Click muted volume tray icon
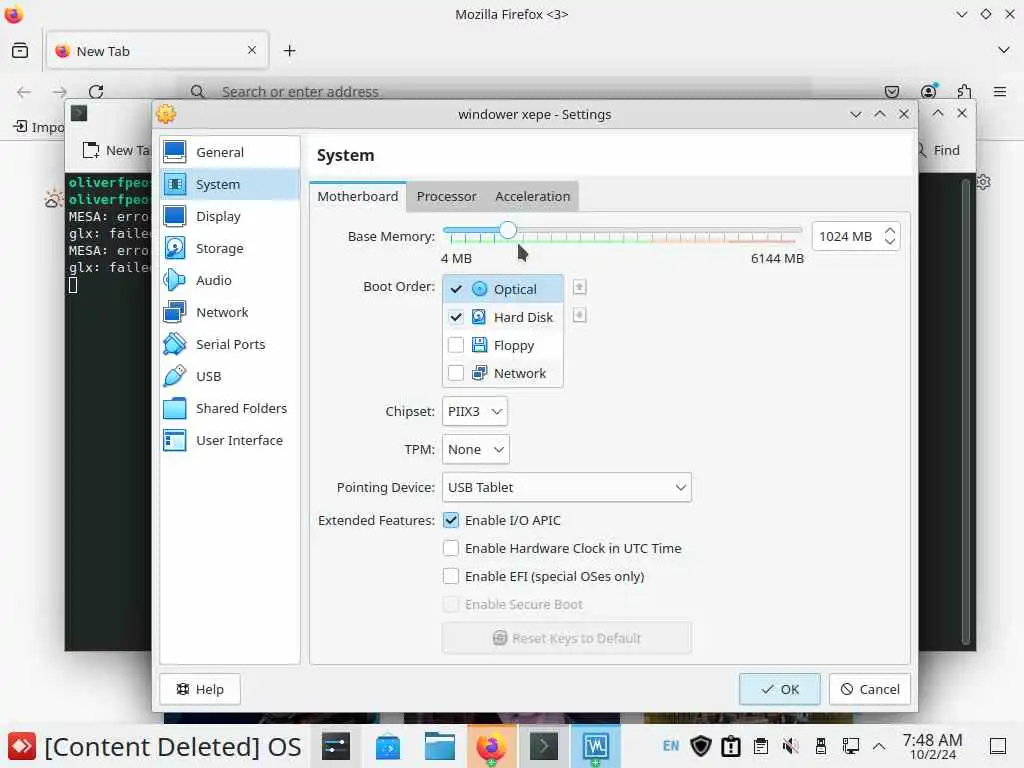Screen dimensions: 1024x768 (x=790, y=746)
